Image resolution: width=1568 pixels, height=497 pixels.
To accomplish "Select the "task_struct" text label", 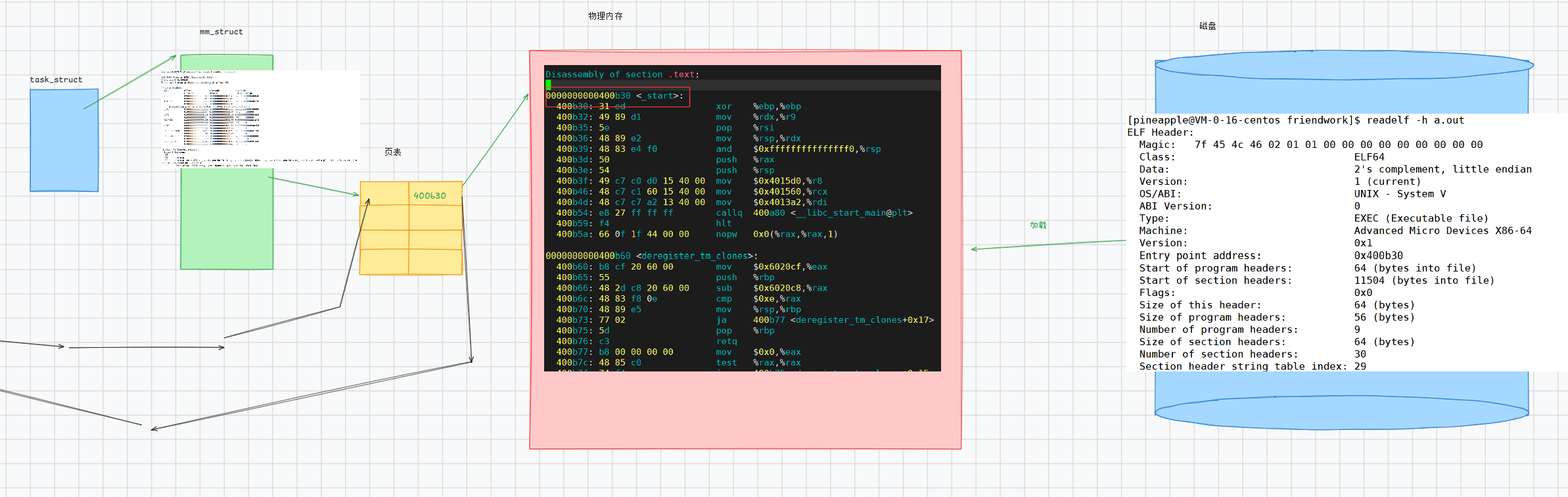I will 56,80.
